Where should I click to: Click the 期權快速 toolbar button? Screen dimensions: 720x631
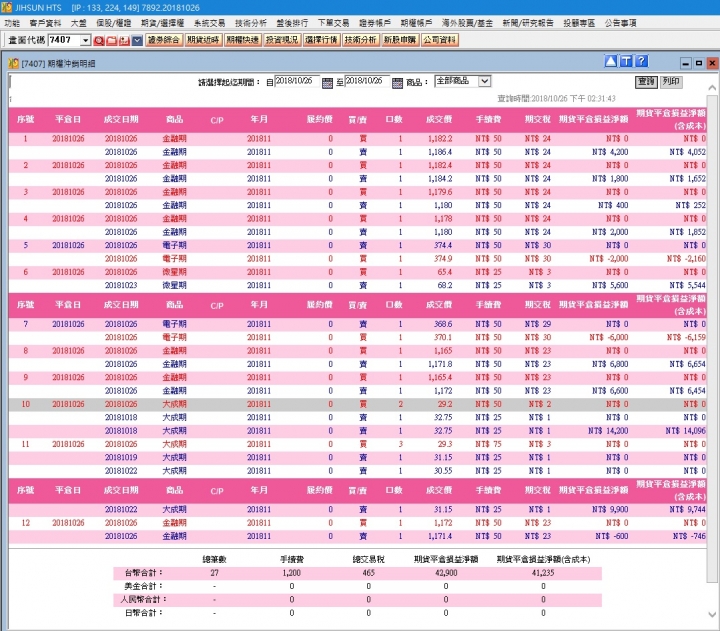click(x=242, y=40)
